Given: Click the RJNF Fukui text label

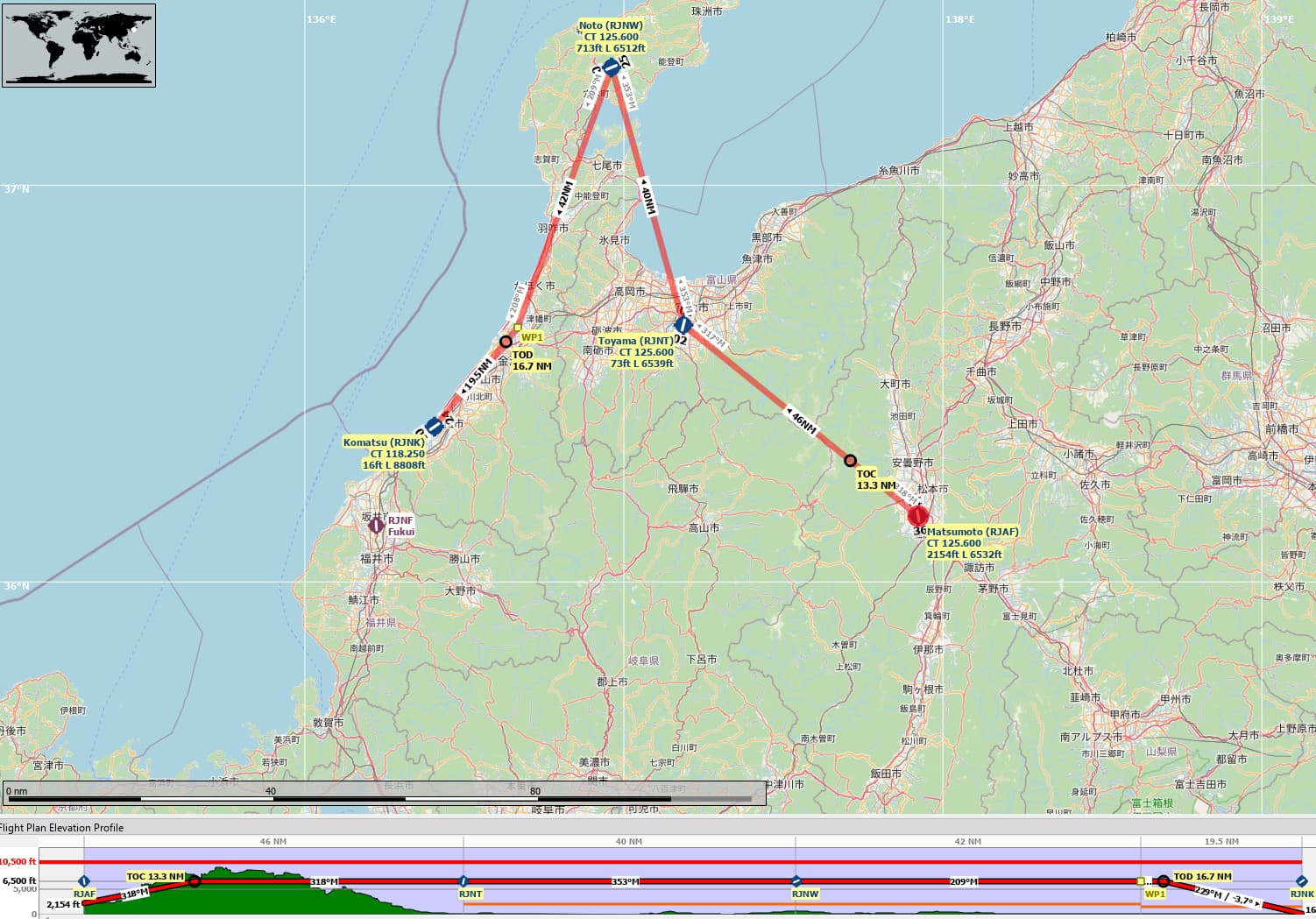Looking at the screenshot, I should click(x=400, y=526).
